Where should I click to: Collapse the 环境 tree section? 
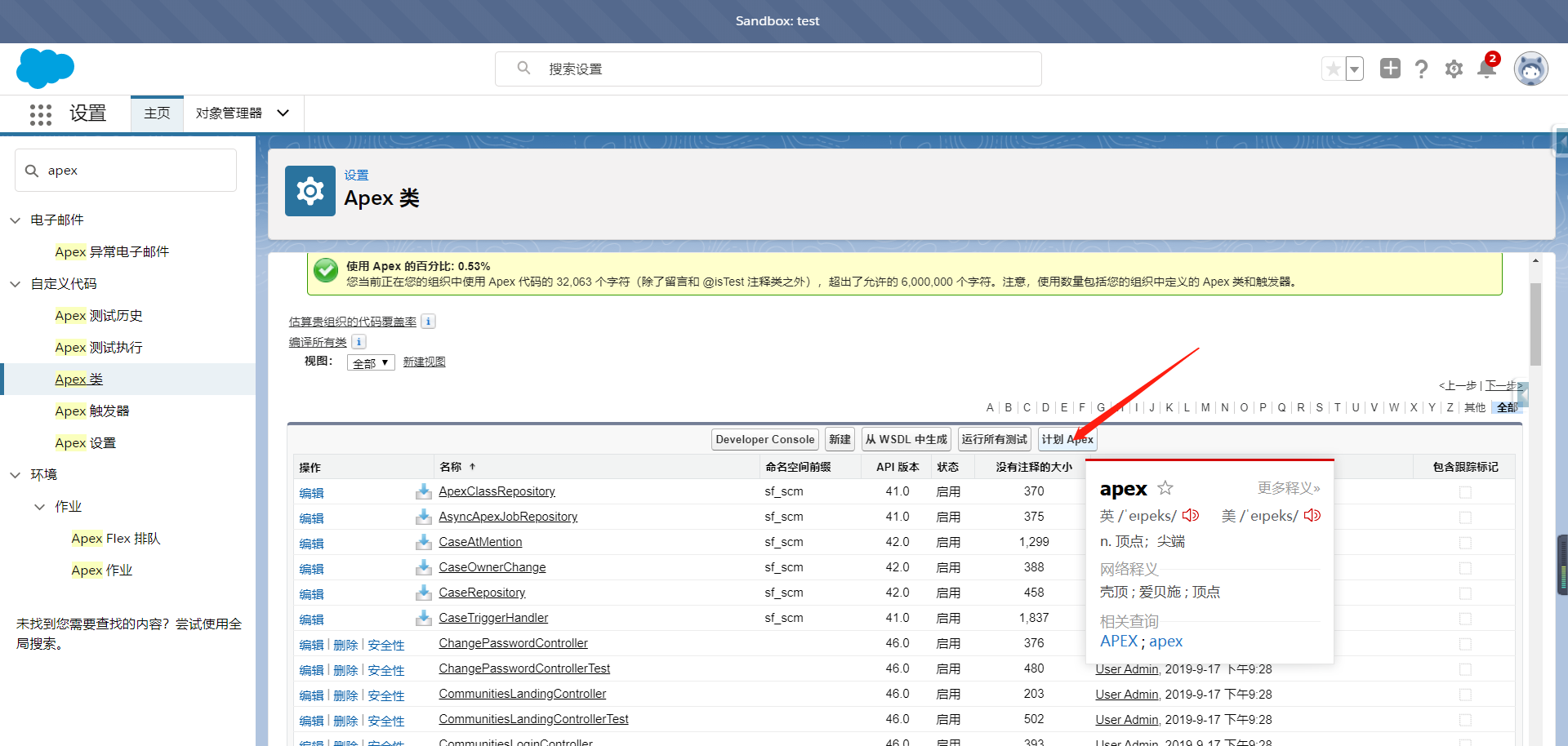click(15, 475)
